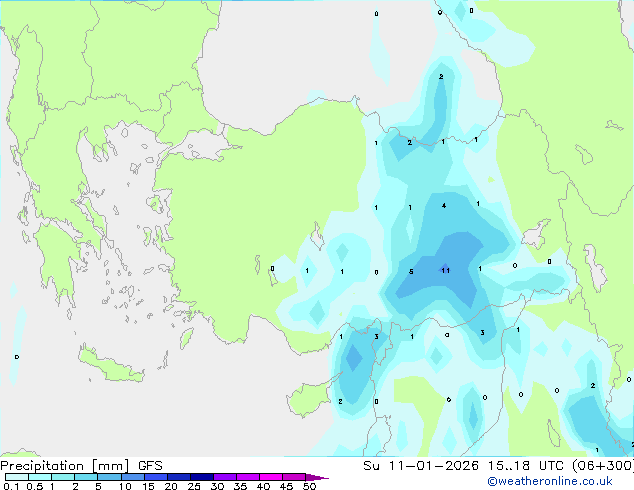Click the "11" precipitation value on the map
Image resolution: width=634 pixels, height=490 pixels.
[x=445, y=270]
